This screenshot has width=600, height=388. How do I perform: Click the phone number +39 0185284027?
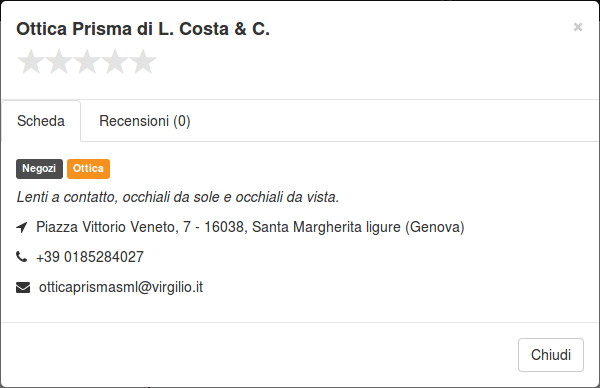(90, 257)
